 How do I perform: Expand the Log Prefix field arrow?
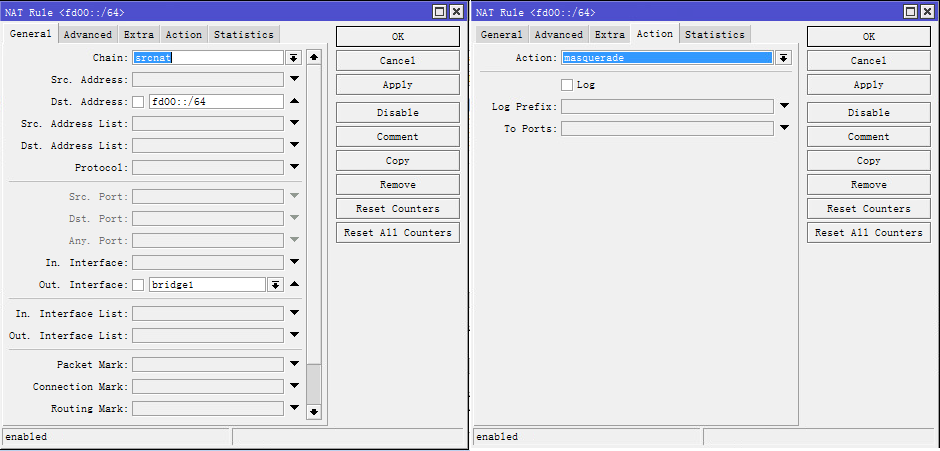point(784,106)
